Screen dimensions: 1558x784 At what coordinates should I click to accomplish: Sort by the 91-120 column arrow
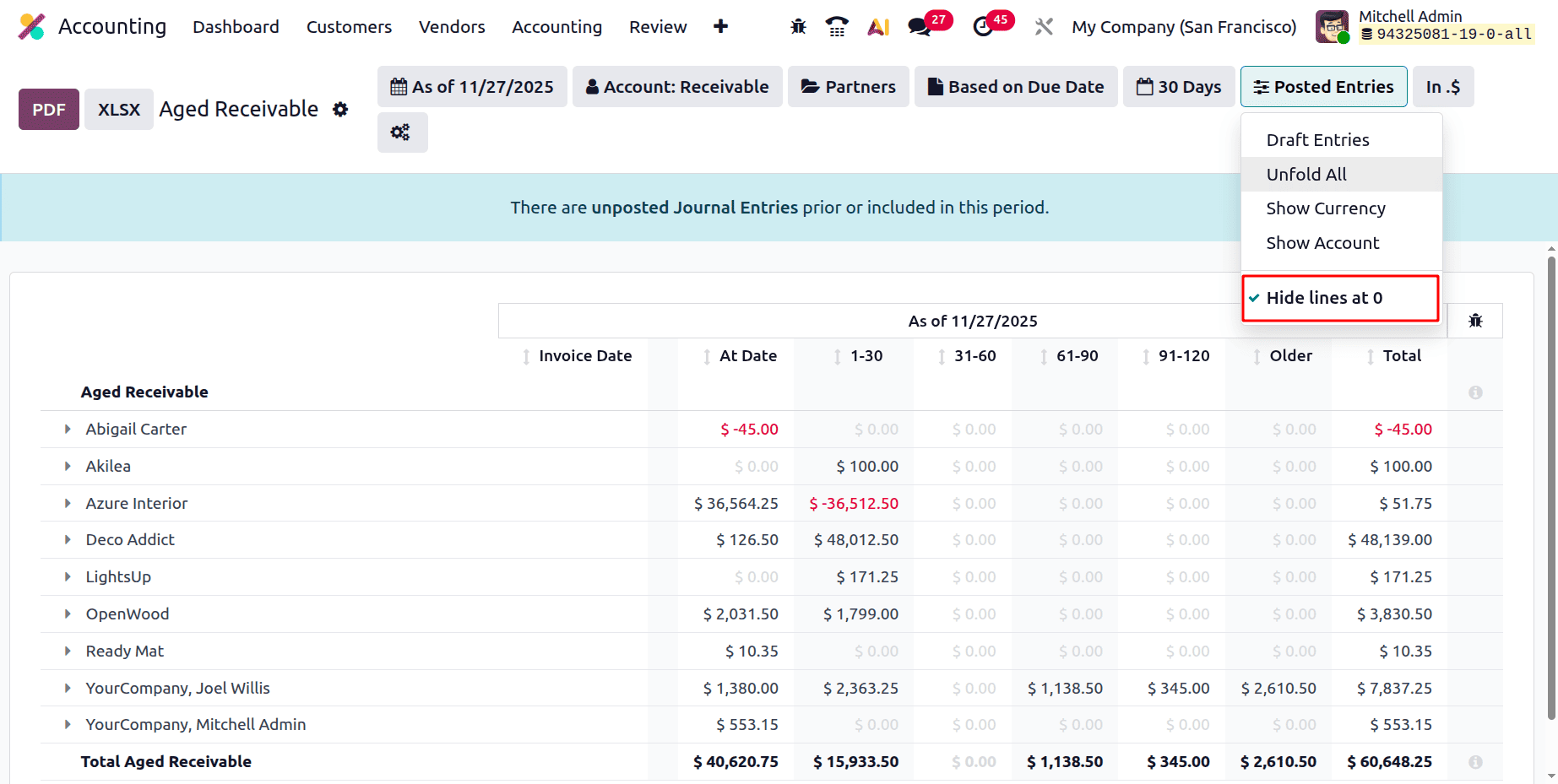click(x=1146, y=357)
